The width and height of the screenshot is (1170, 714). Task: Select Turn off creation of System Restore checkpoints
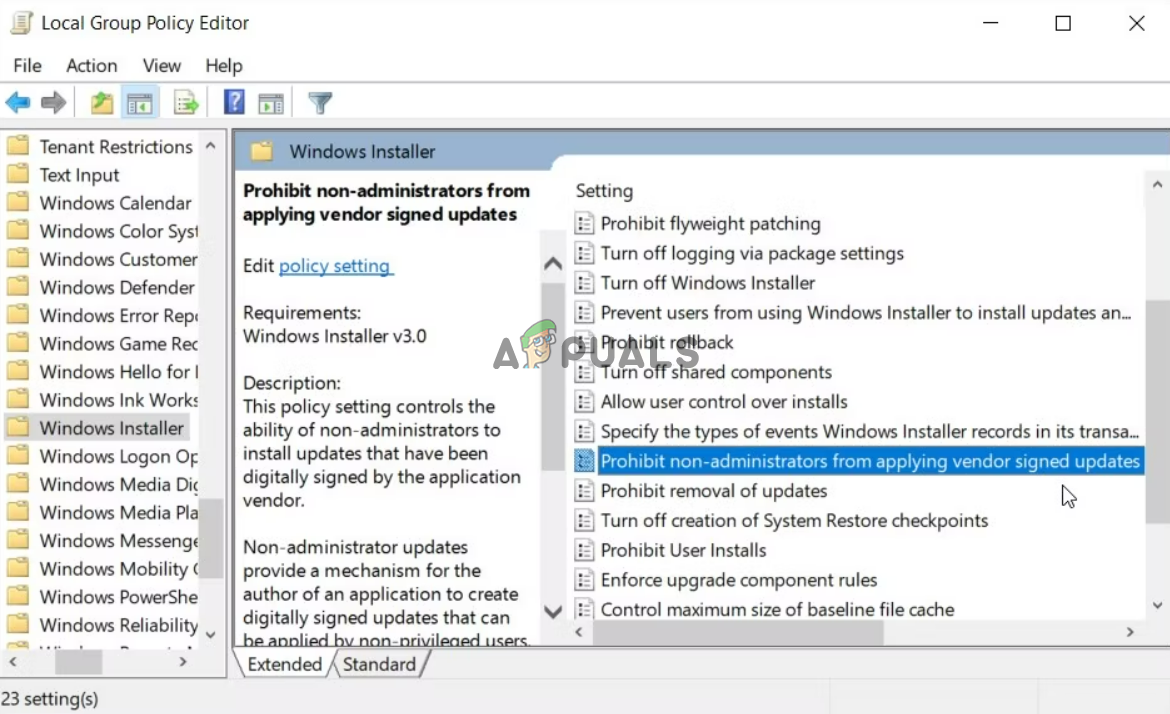click(794, 521)
